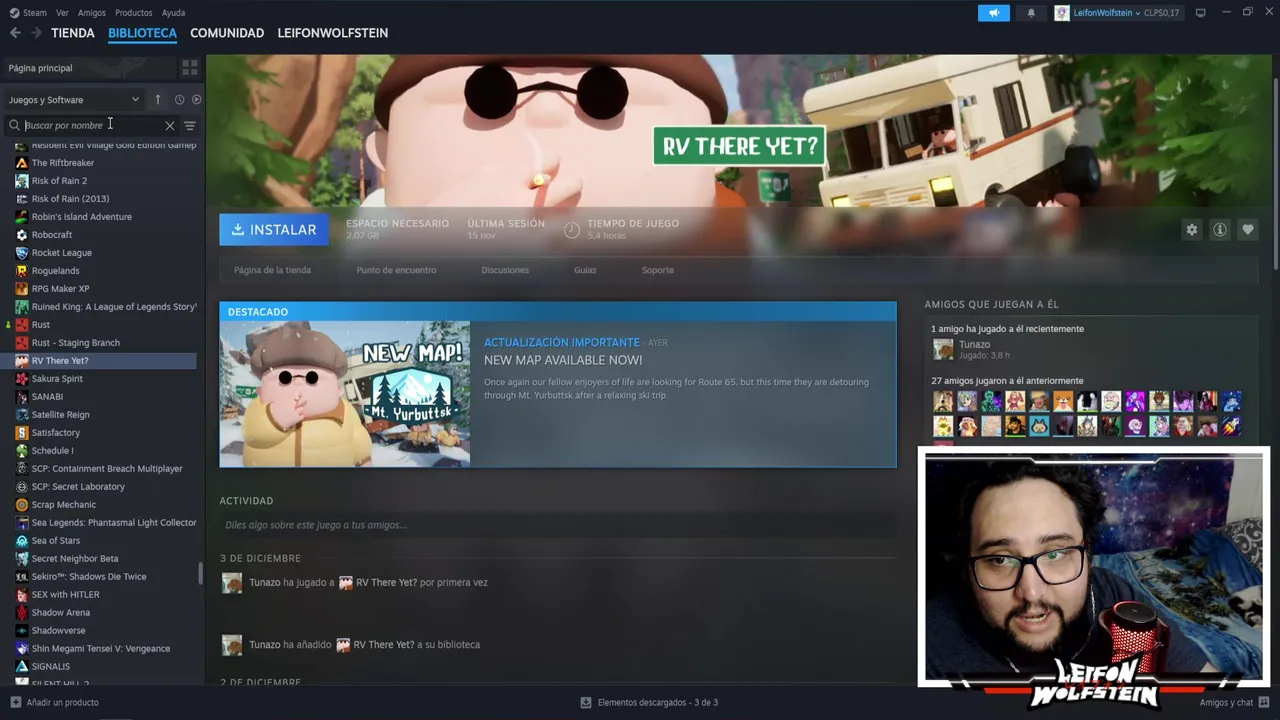Open the megaphone announcements button
The height and width of the screenshot is (720, 1280).
coord(994,13)
